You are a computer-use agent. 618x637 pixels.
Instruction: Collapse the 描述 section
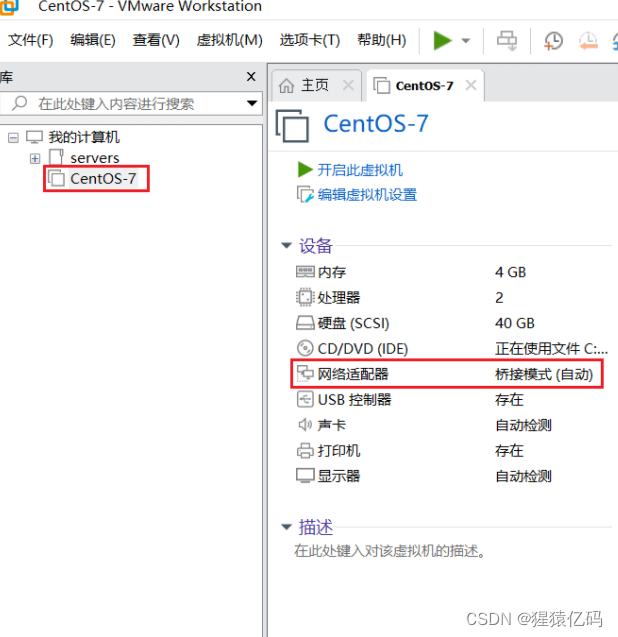coord(286,527)
